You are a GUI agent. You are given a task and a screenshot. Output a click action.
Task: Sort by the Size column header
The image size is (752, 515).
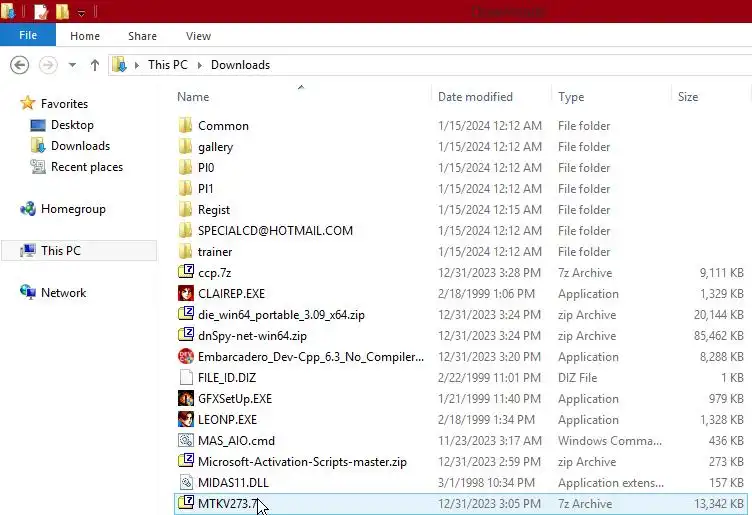tap(688, 97)
